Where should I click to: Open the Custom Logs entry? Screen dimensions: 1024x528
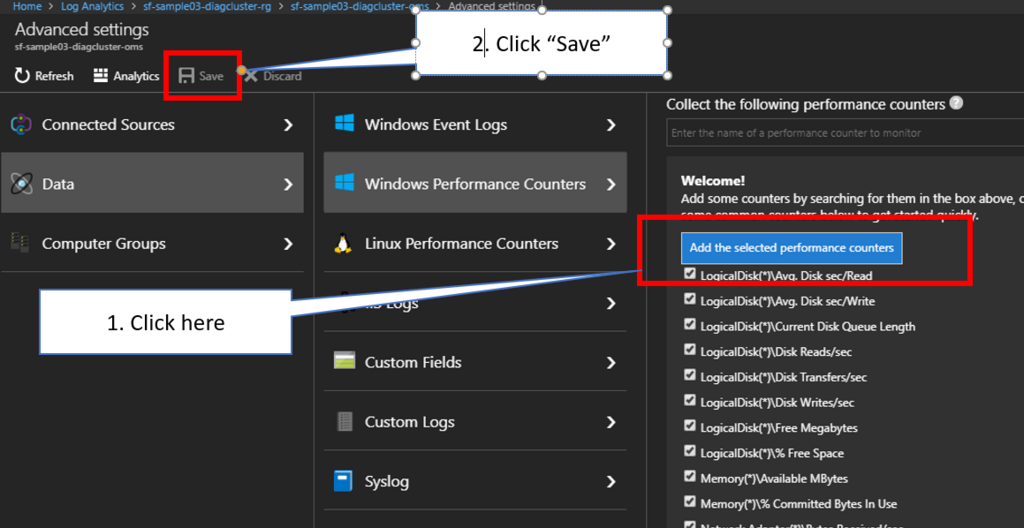[475, 421]
